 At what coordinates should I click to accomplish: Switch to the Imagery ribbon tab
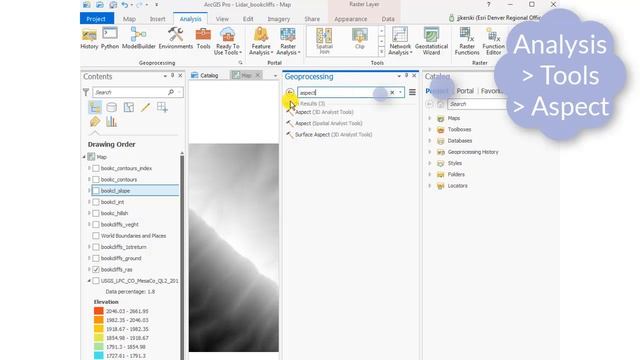pyautogui.click(x=278, y=19)
